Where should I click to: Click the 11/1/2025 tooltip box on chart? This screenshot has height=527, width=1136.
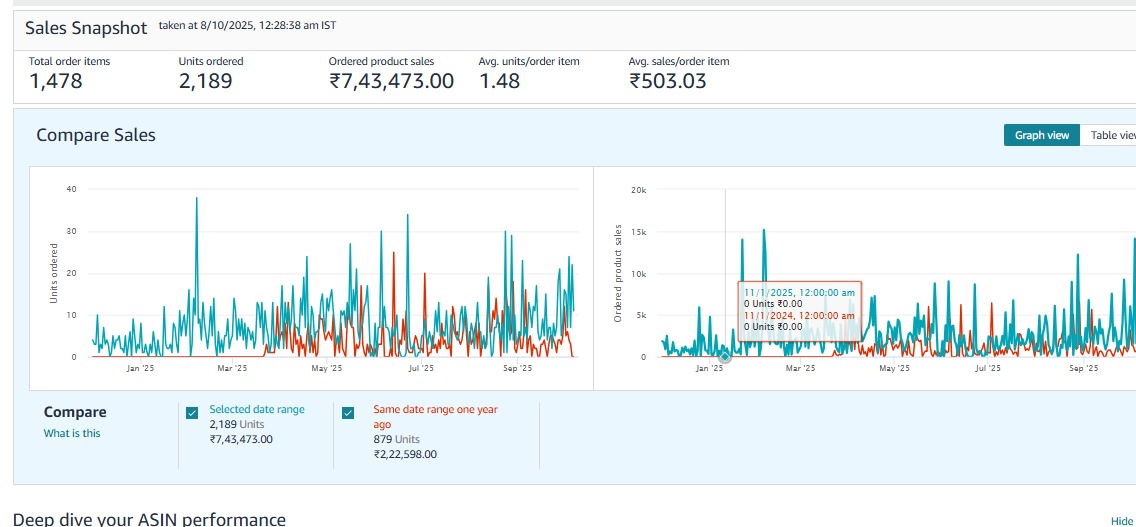(x=799, y=309)
